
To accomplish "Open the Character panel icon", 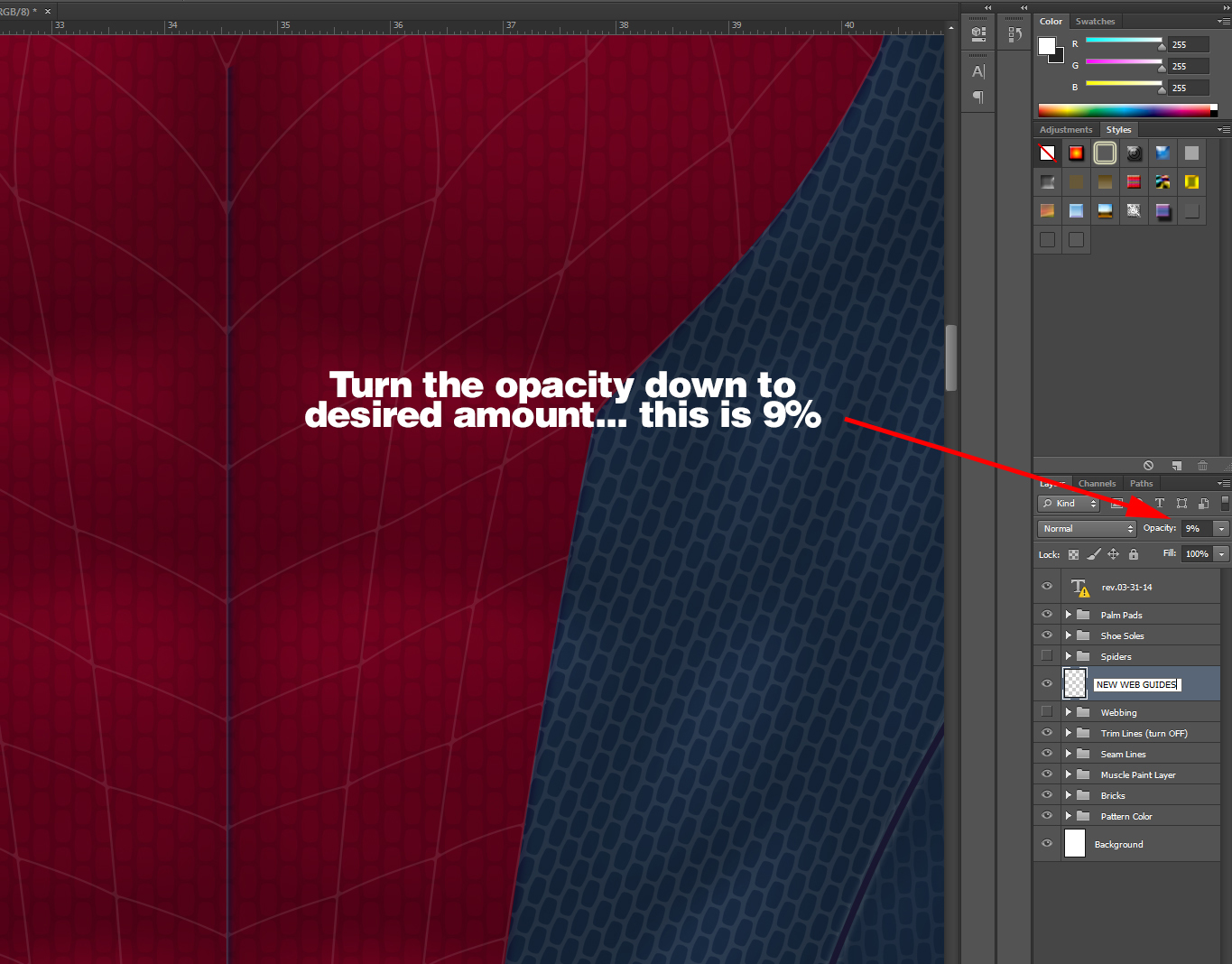I will click(978, 71).
